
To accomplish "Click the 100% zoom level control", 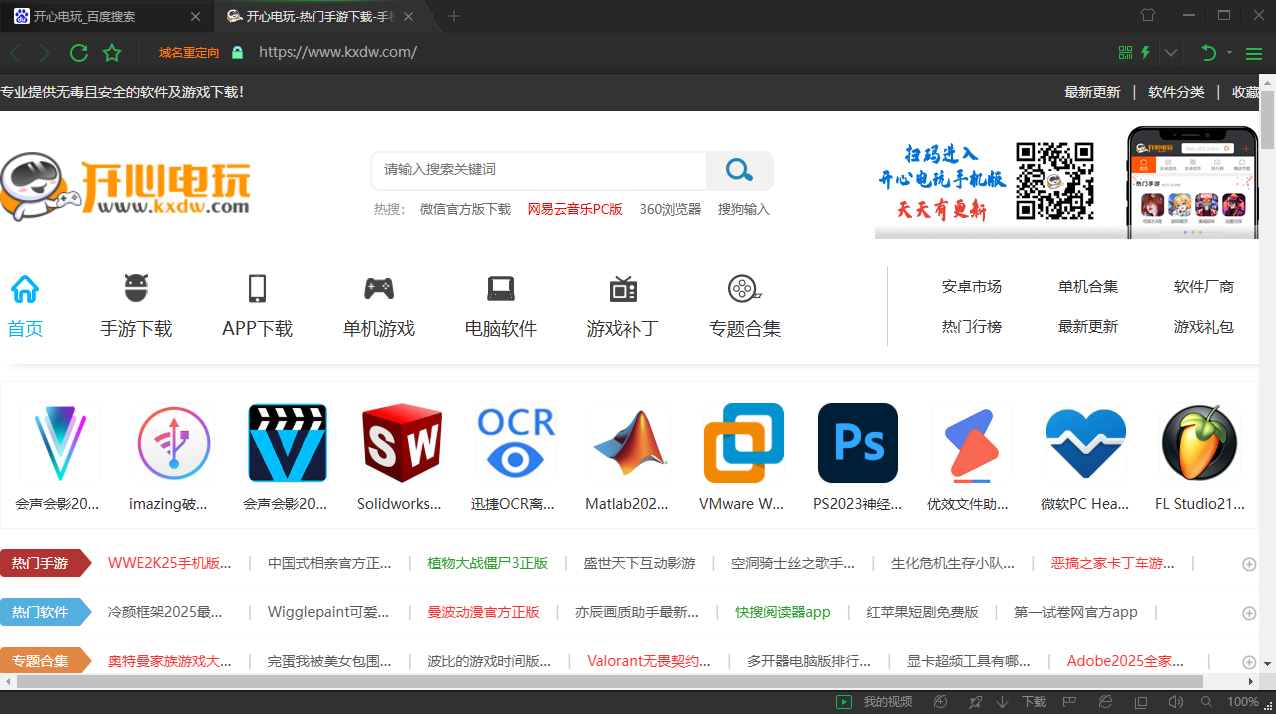I will tap(1243, 701).
